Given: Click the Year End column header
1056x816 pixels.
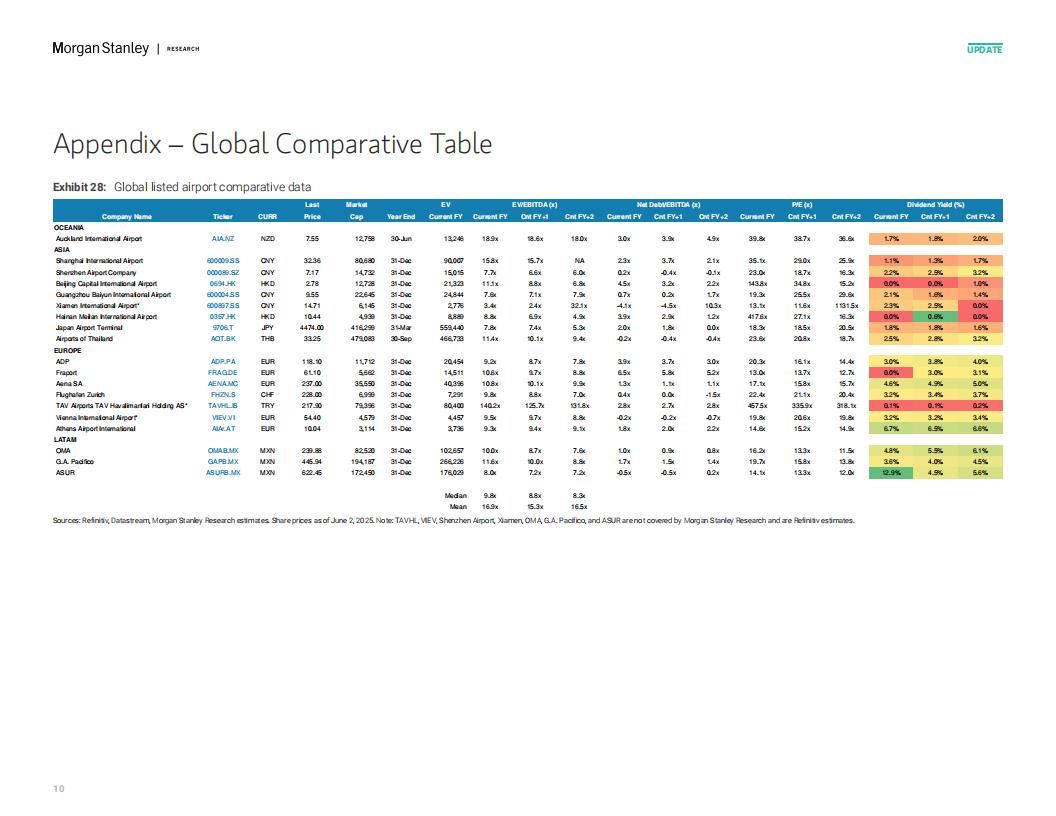Looking at the screenshot, I should 401,217.
